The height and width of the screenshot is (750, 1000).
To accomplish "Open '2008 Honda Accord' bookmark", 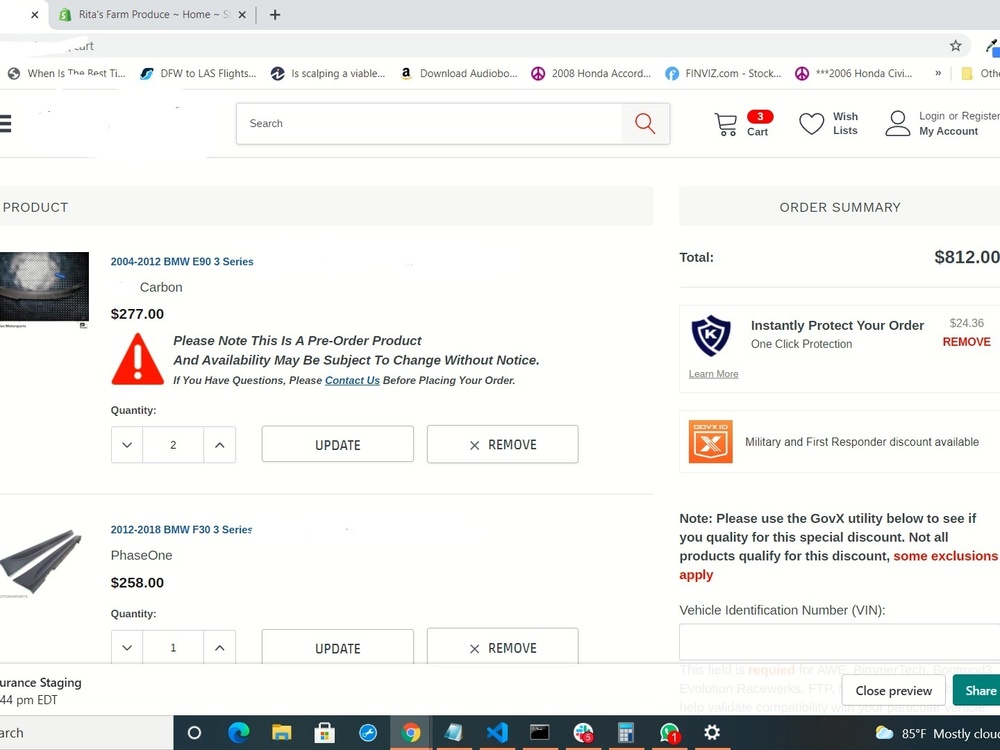I will click(591, 73).
